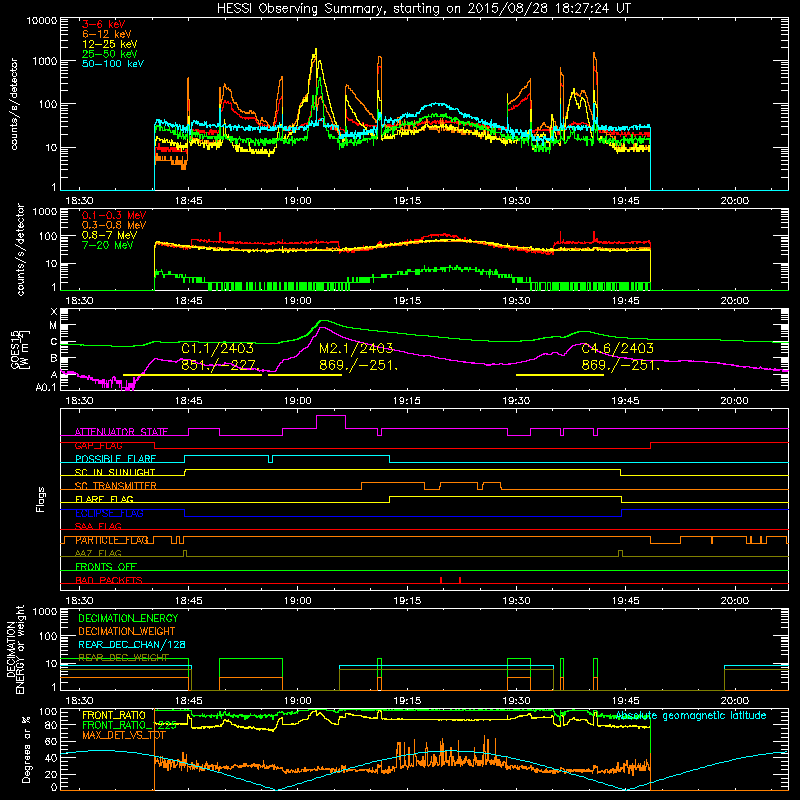This screenshot has width=800, height=800.
Task: Click the ATTENUATOR_STATE flag label
Action: (121, 432)
